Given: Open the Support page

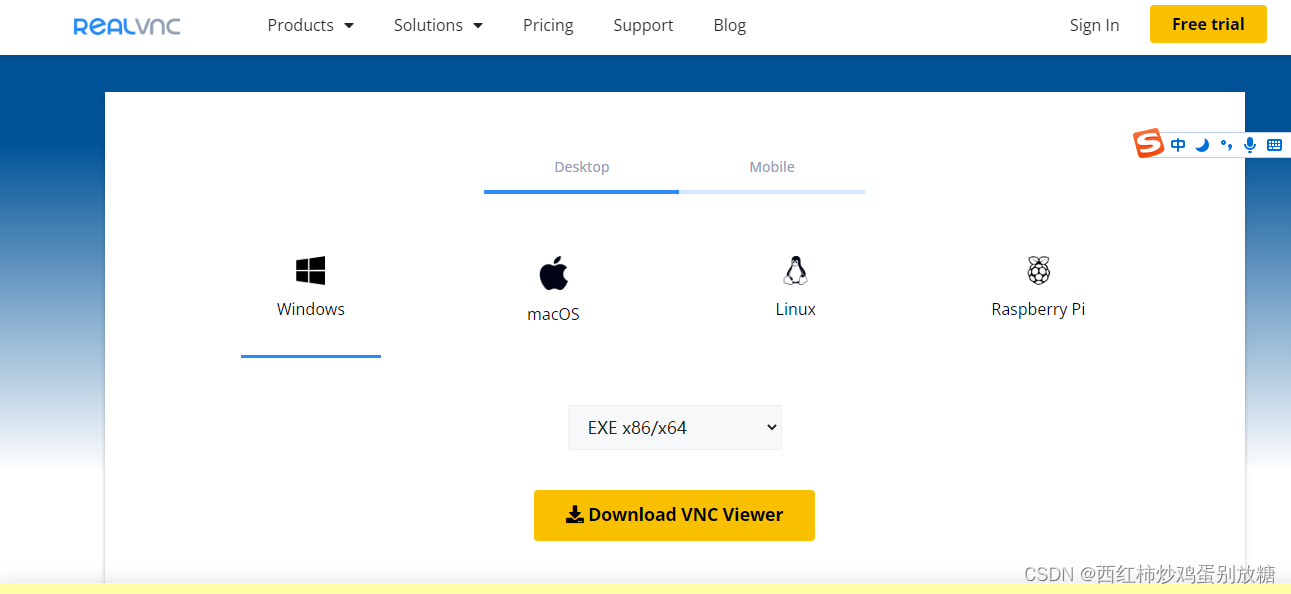Looking at the screenshot, I should click(x=643, y=25).
